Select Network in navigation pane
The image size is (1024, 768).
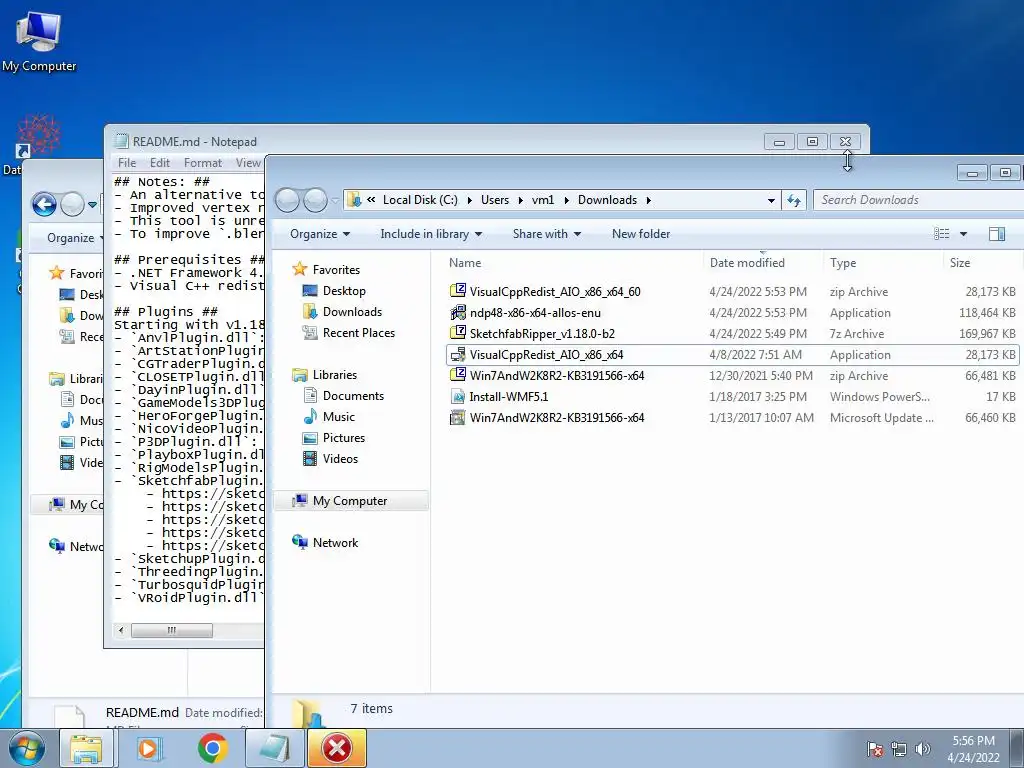click(335, 543)
